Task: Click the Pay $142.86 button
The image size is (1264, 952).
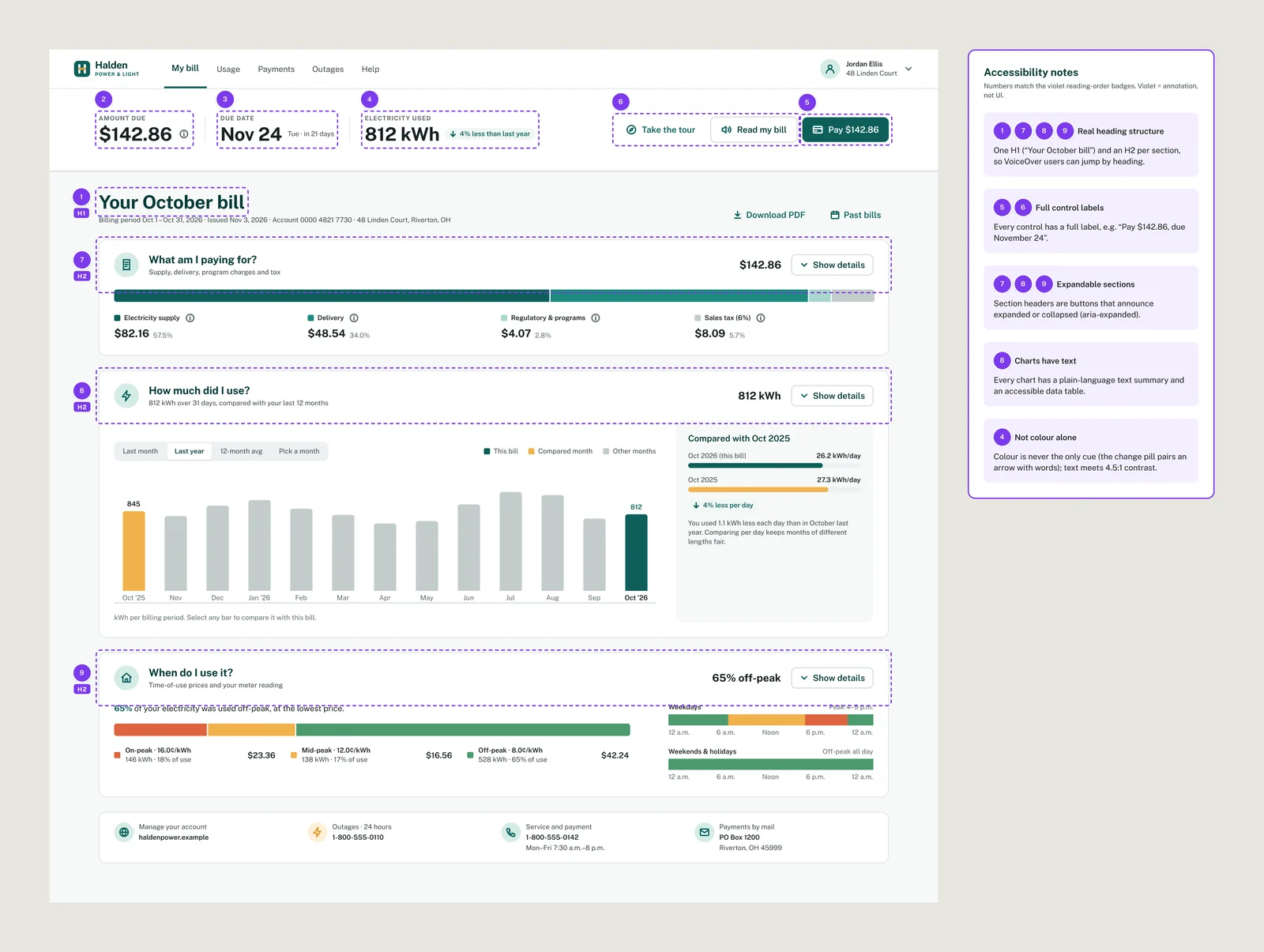Action: click(845, 130)
